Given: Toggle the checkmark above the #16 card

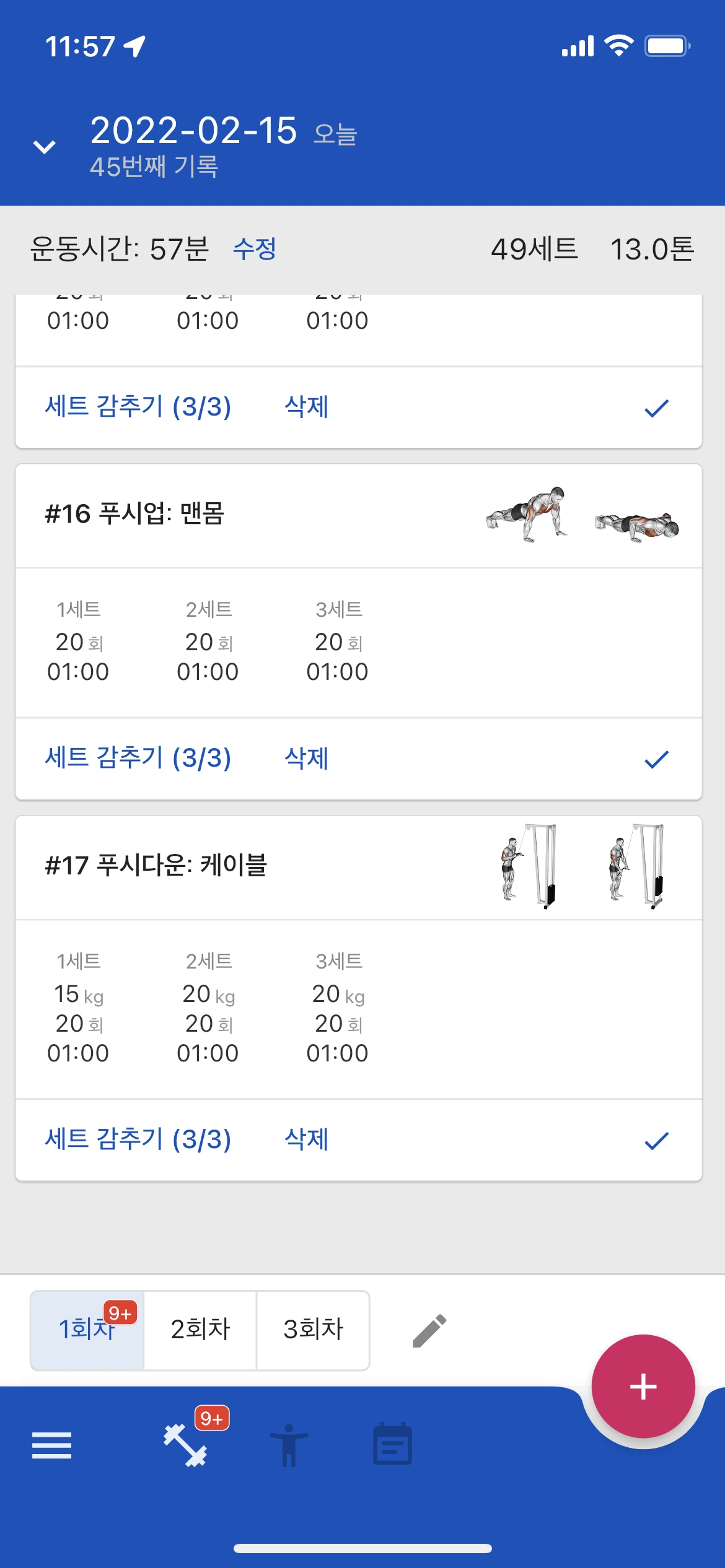Looking at the screenshot, I should coord(656,408).
